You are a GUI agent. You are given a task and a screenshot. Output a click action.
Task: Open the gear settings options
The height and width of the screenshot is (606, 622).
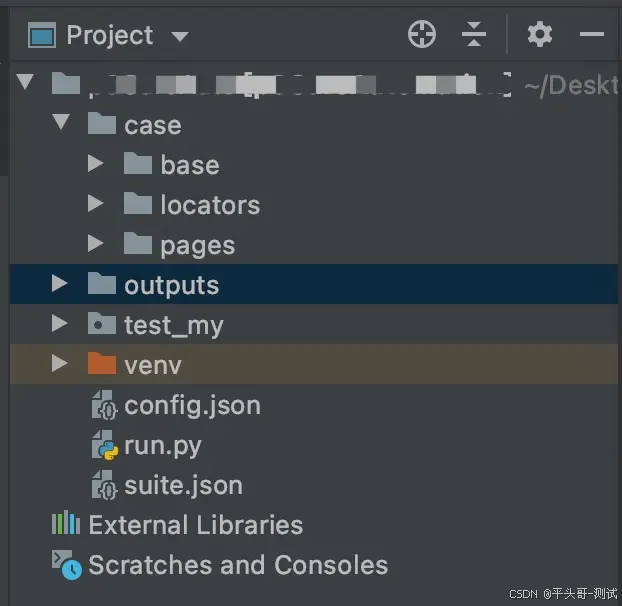(x=539, y=35)
